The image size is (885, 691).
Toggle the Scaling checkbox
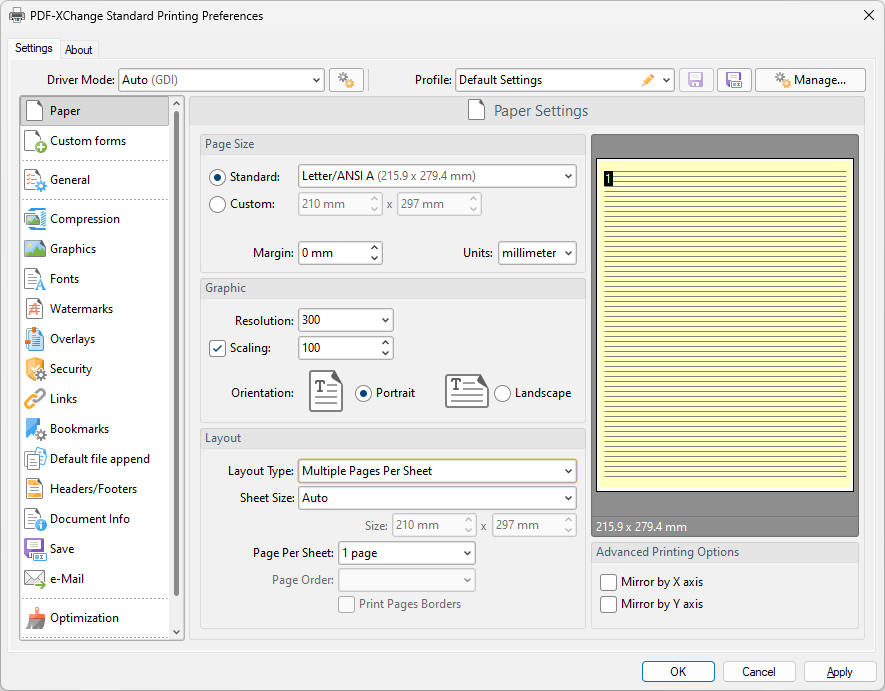click(x=217, y=348)
